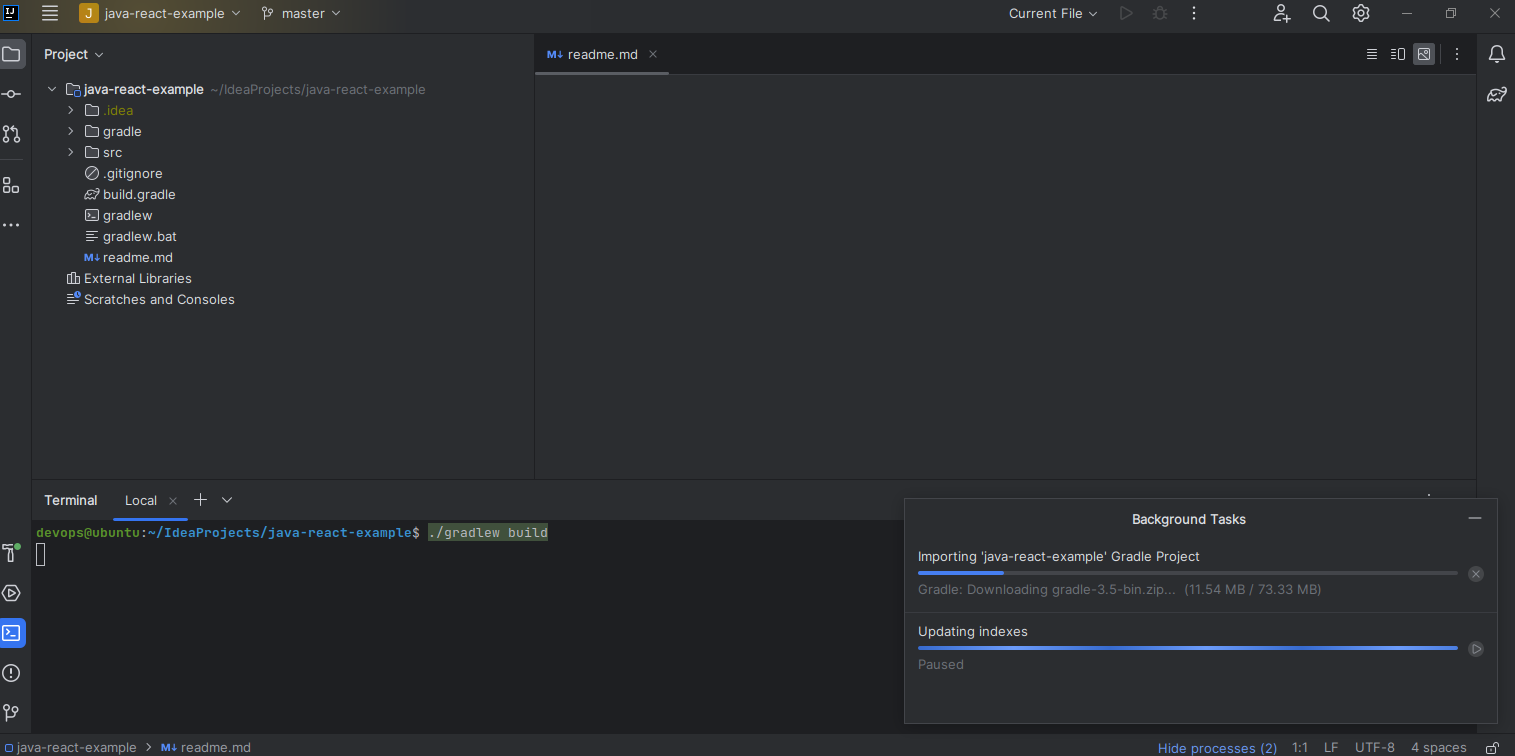
Task: Resume the paused Updating indexes task
Action: tap(1476, 649)
